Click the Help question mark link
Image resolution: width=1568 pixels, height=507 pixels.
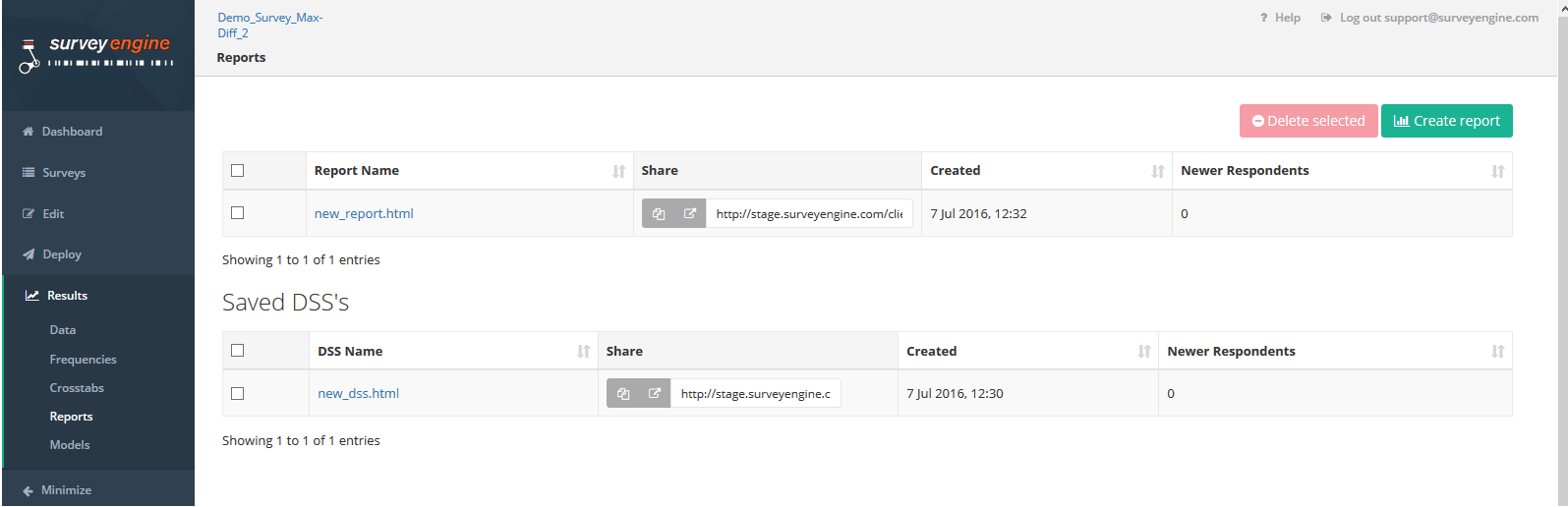[x=1280, y=18]
